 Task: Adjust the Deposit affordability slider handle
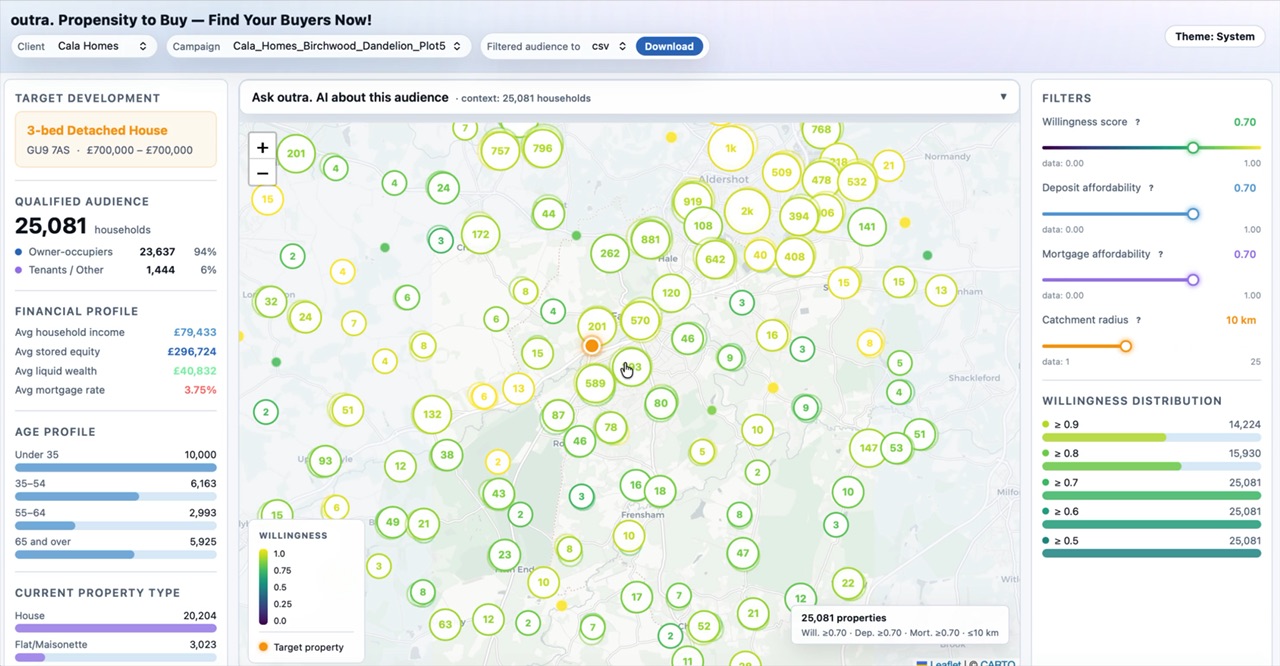(x=1193, y=214)
